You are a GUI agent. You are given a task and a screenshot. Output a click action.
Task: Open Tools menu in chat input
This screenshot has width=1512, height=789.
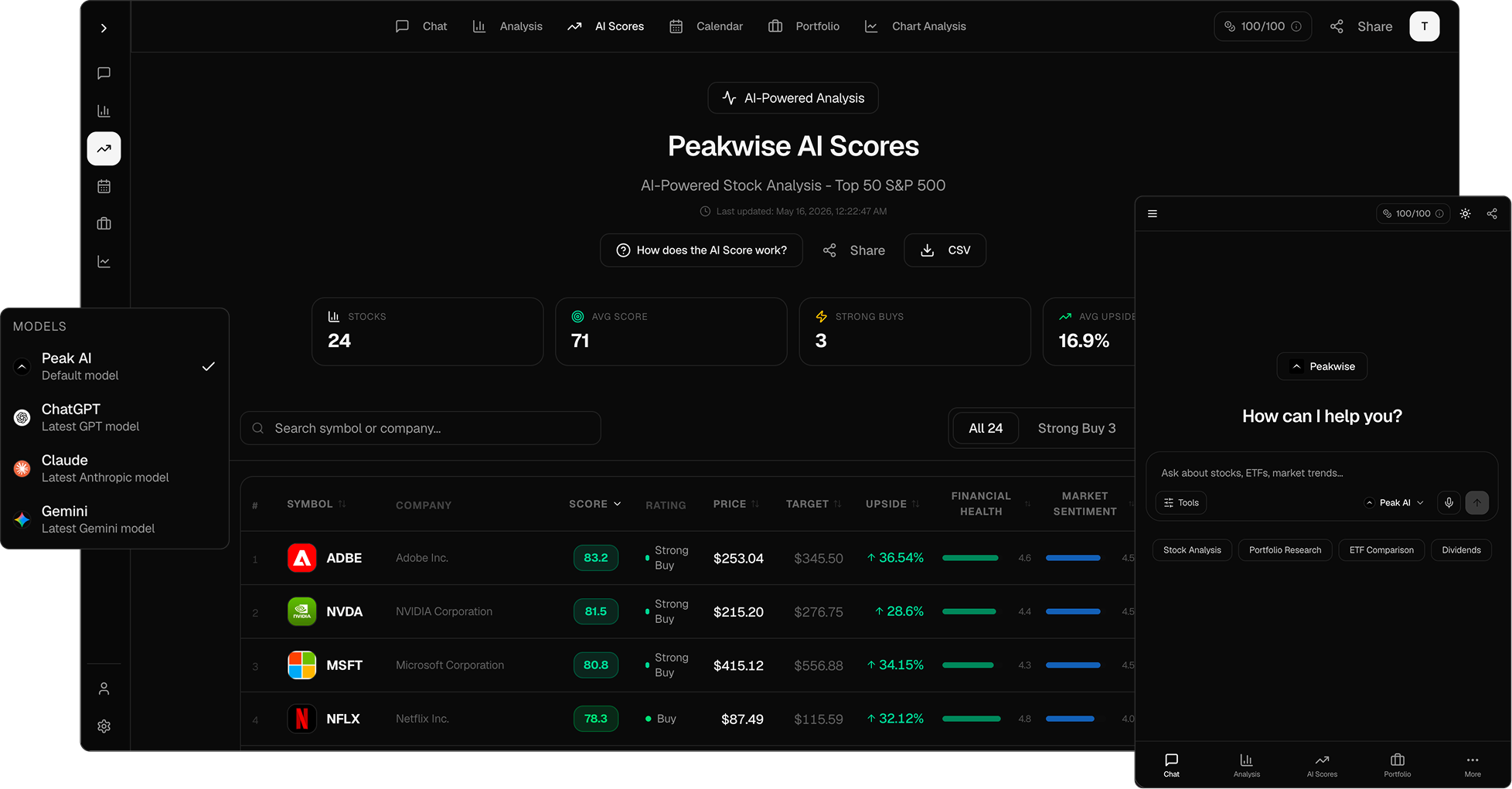coord(1181,503)
